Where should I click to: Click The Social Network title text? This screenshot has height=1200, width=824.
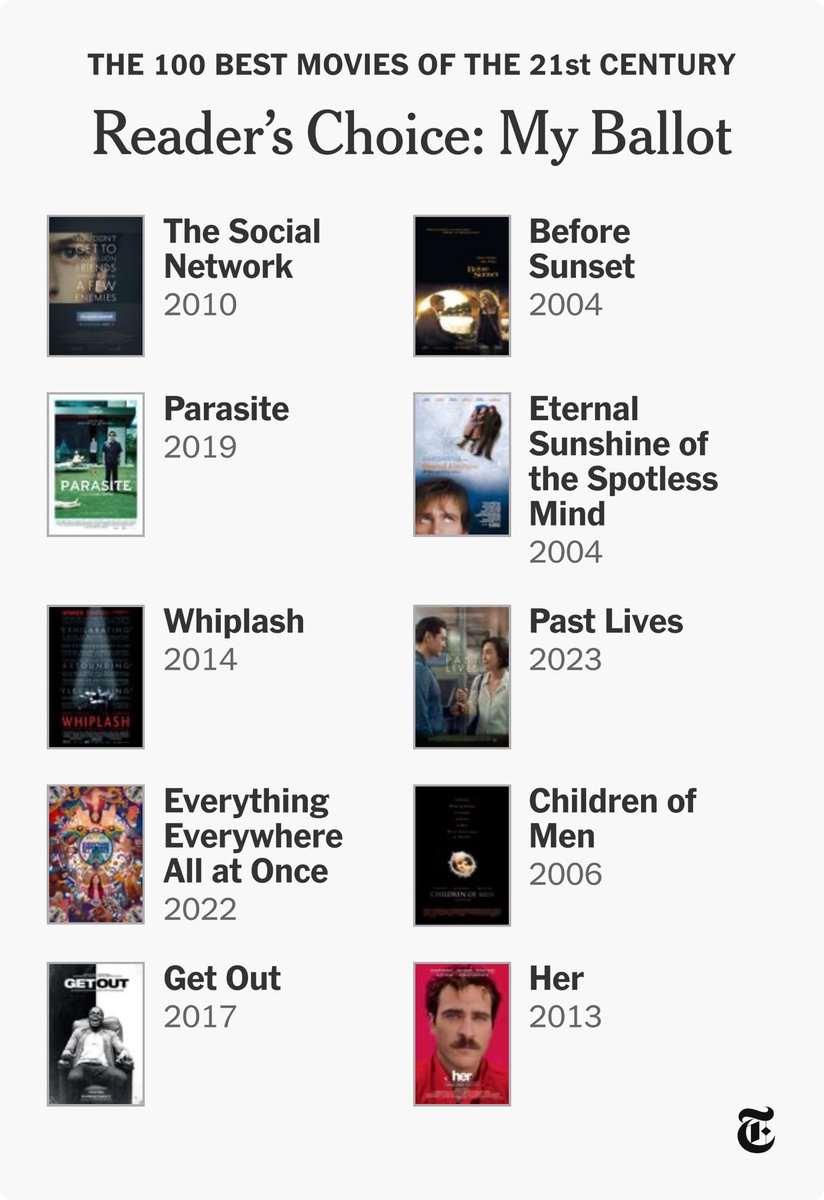[243, 249]
